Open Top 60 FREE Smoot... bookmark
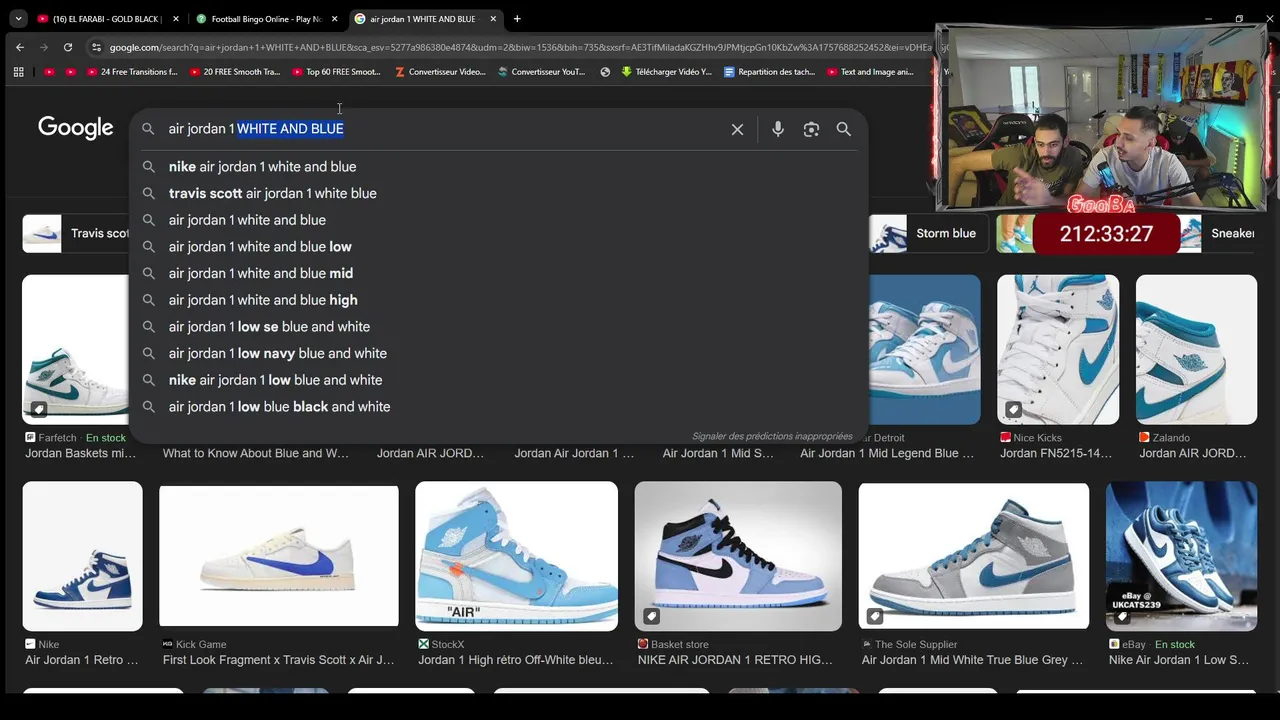Viewport: 1280px width, 720px height. (x=337, y=72)
